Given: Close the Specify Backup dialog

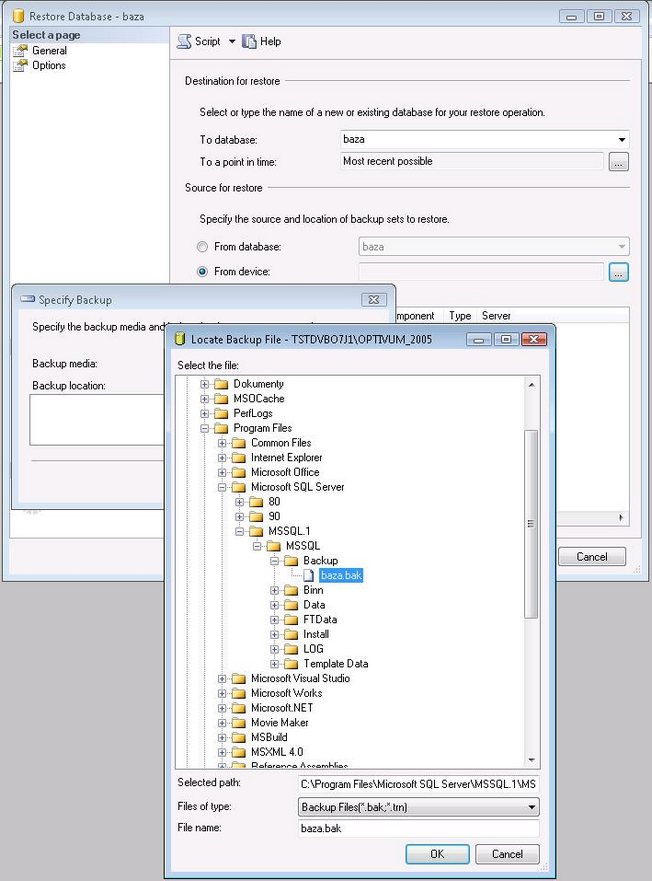Looking at the screenshot, I should pyautogui.click(x=374, y=300).
